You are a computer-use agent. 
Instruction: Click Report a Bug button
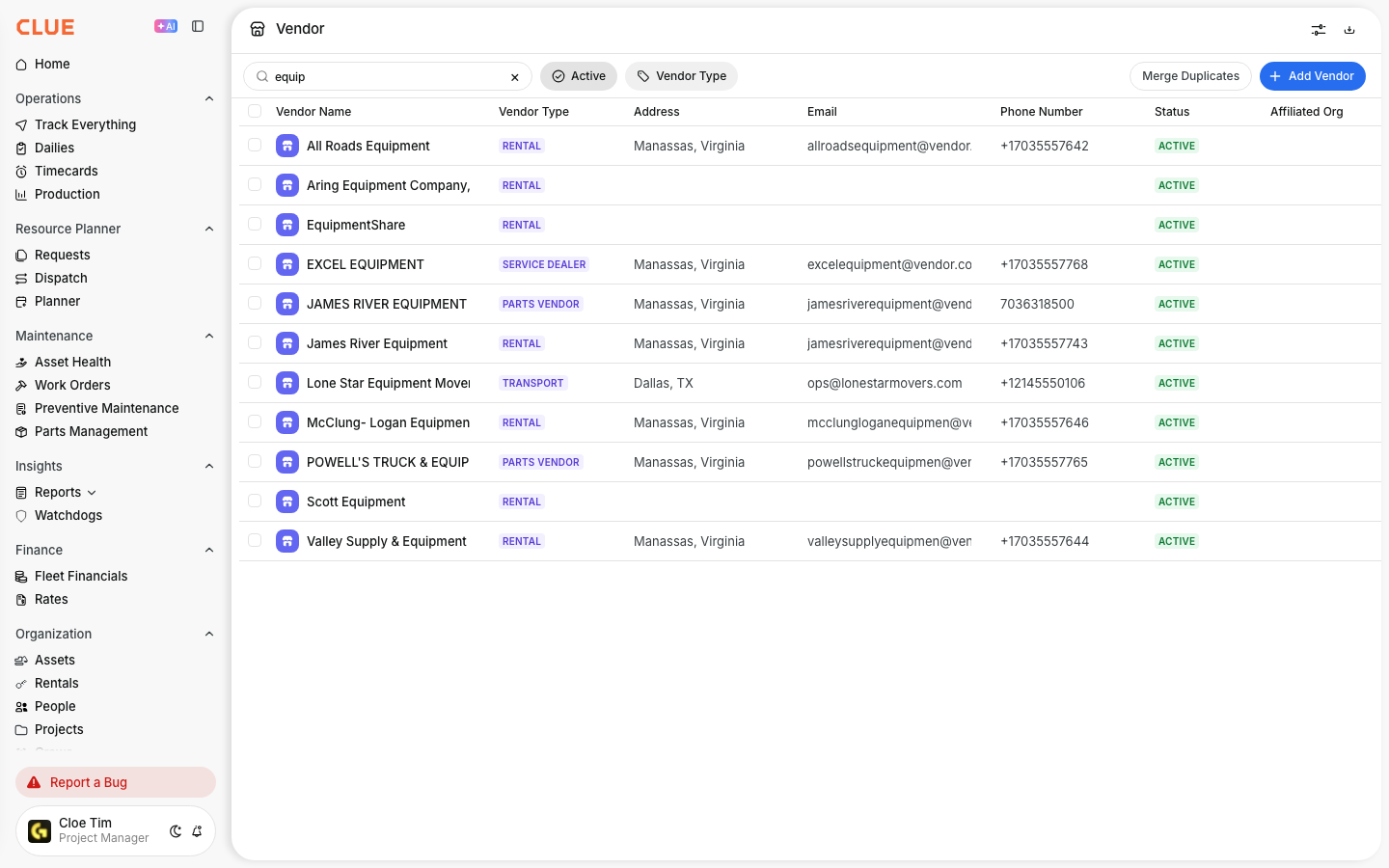116,782
